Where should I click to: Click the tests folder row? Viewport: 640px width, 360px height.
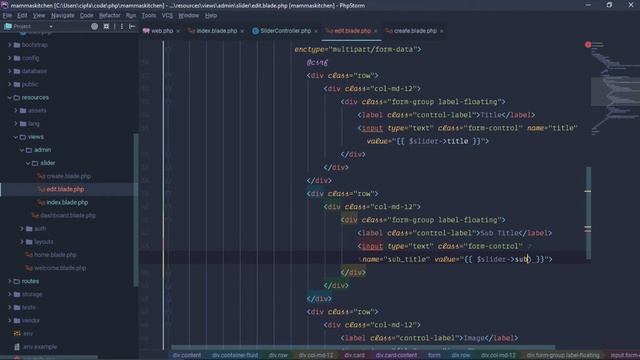(69, 307)
